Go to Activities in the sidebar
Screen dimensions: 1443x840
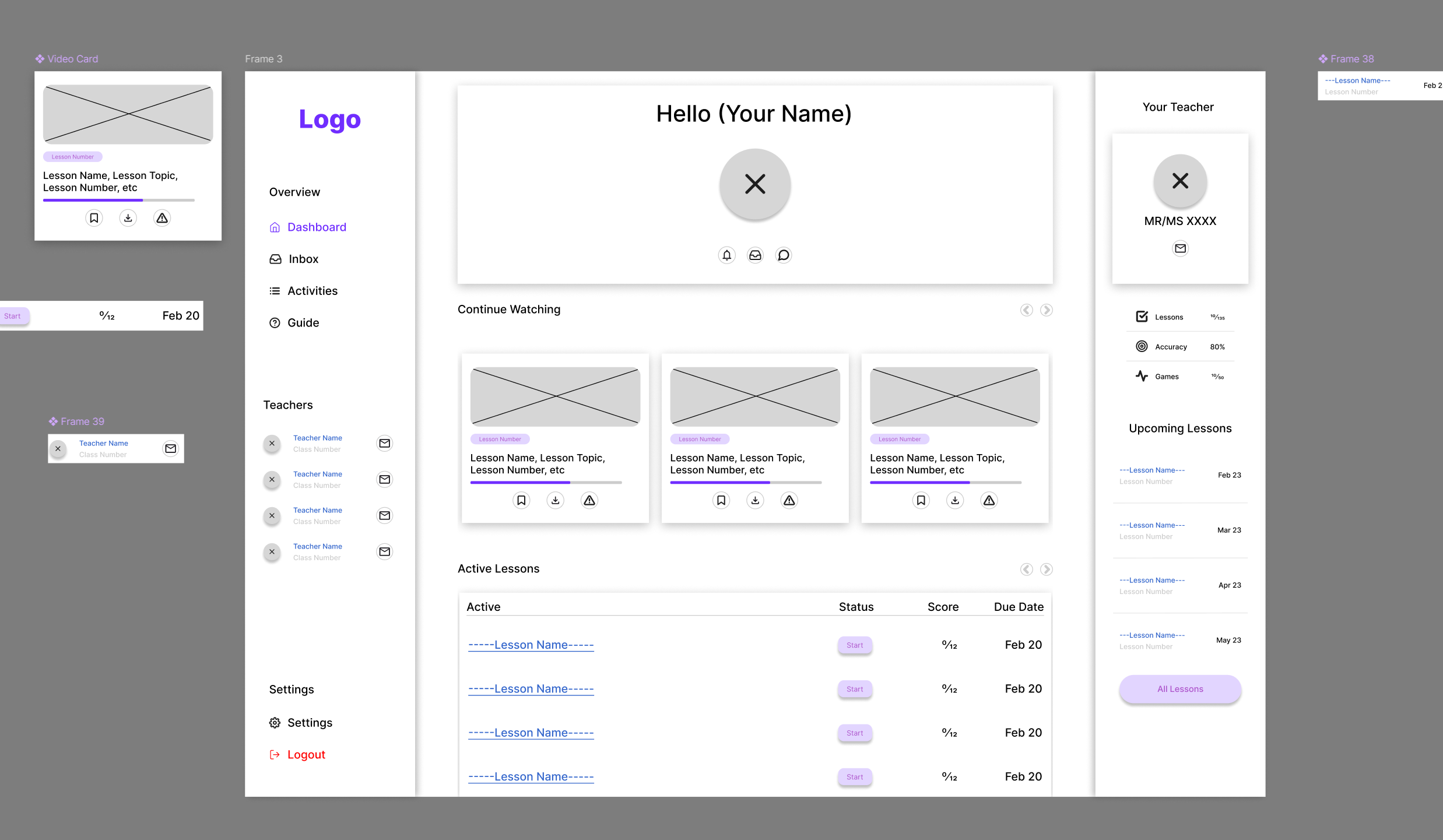pos(312,291)
